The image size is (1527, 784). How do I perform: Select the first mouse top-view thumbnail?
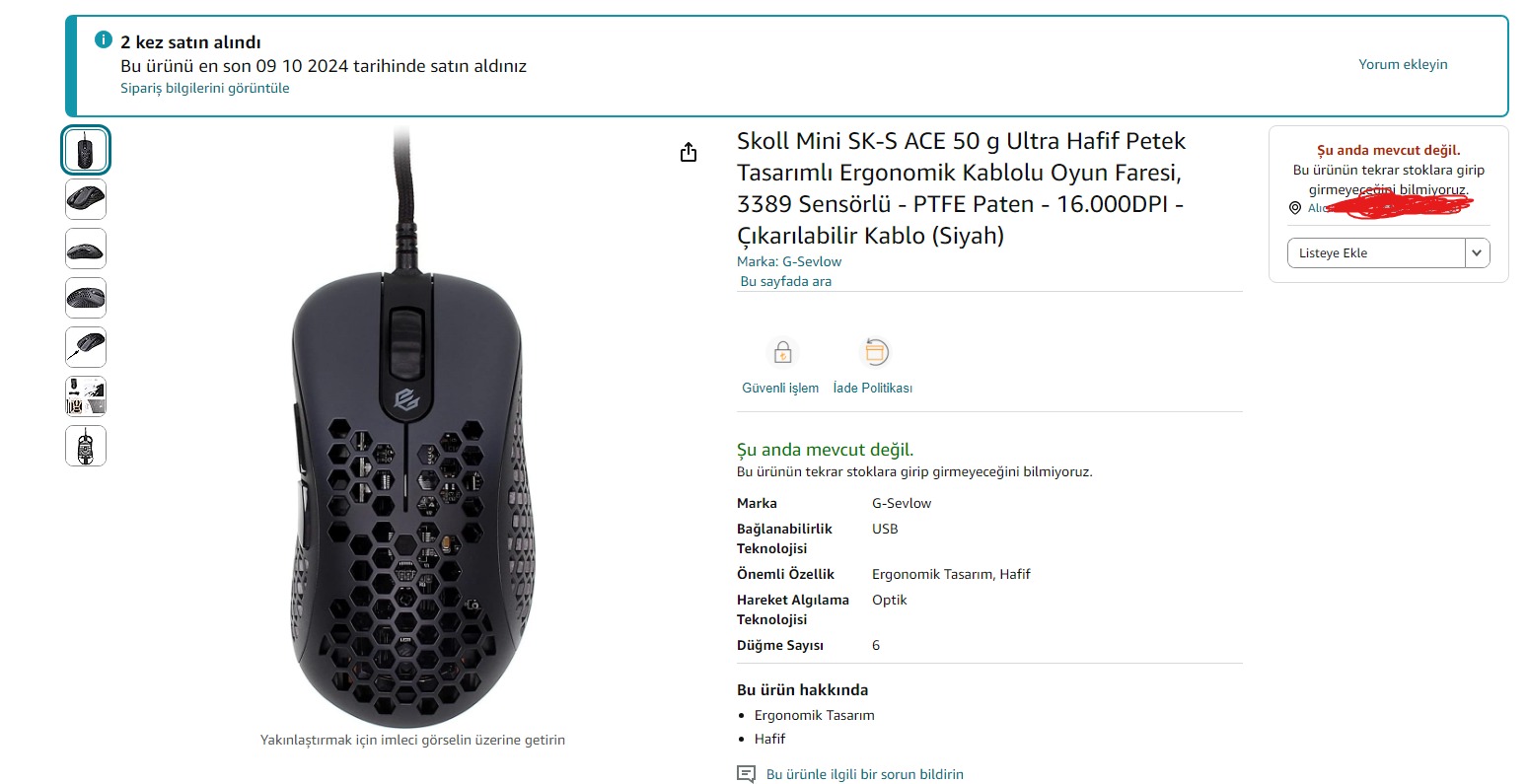click(86, 151)
